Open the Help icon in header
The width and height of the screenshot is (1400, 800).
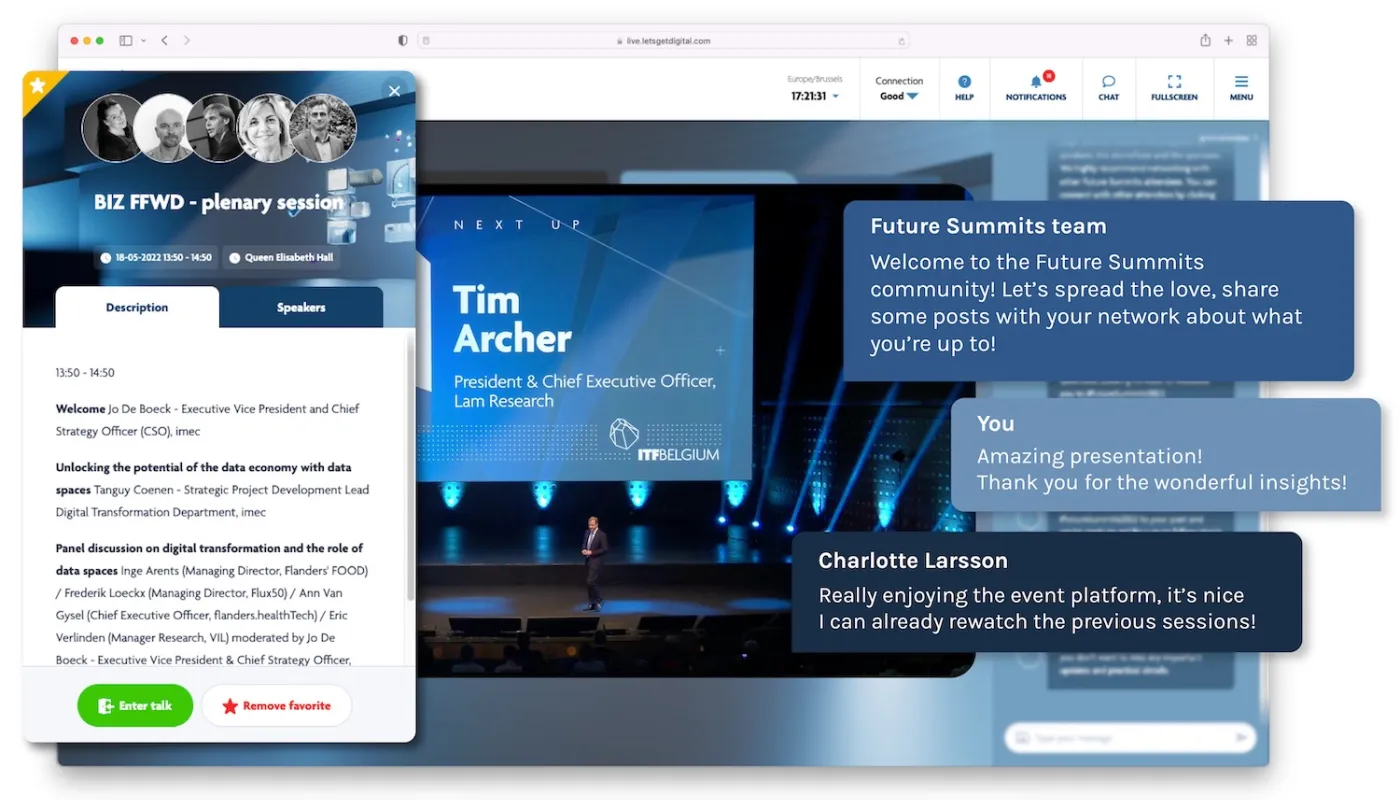964,87
